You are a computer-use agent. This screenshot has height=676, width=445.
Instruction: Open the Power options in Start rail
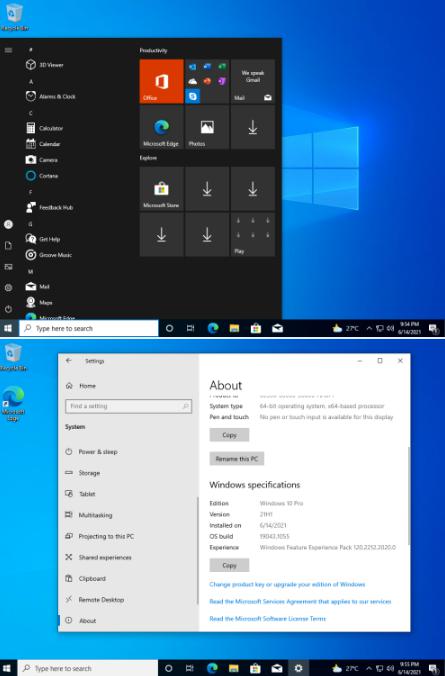[8, 309]
